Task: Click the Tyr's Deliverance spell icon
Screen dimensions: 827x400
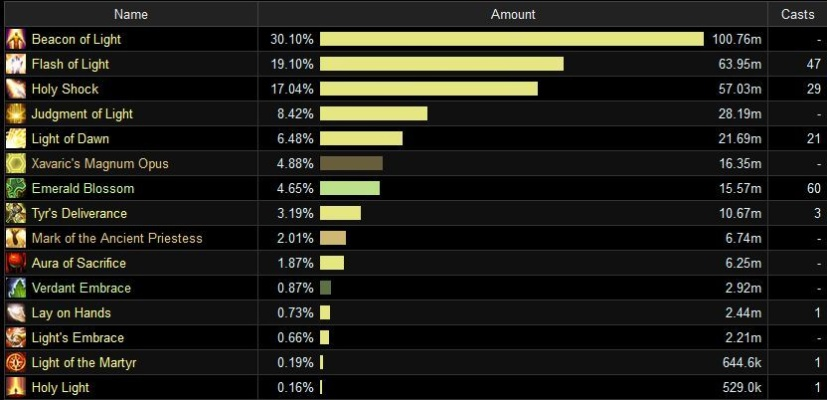Action: point(16,214)
